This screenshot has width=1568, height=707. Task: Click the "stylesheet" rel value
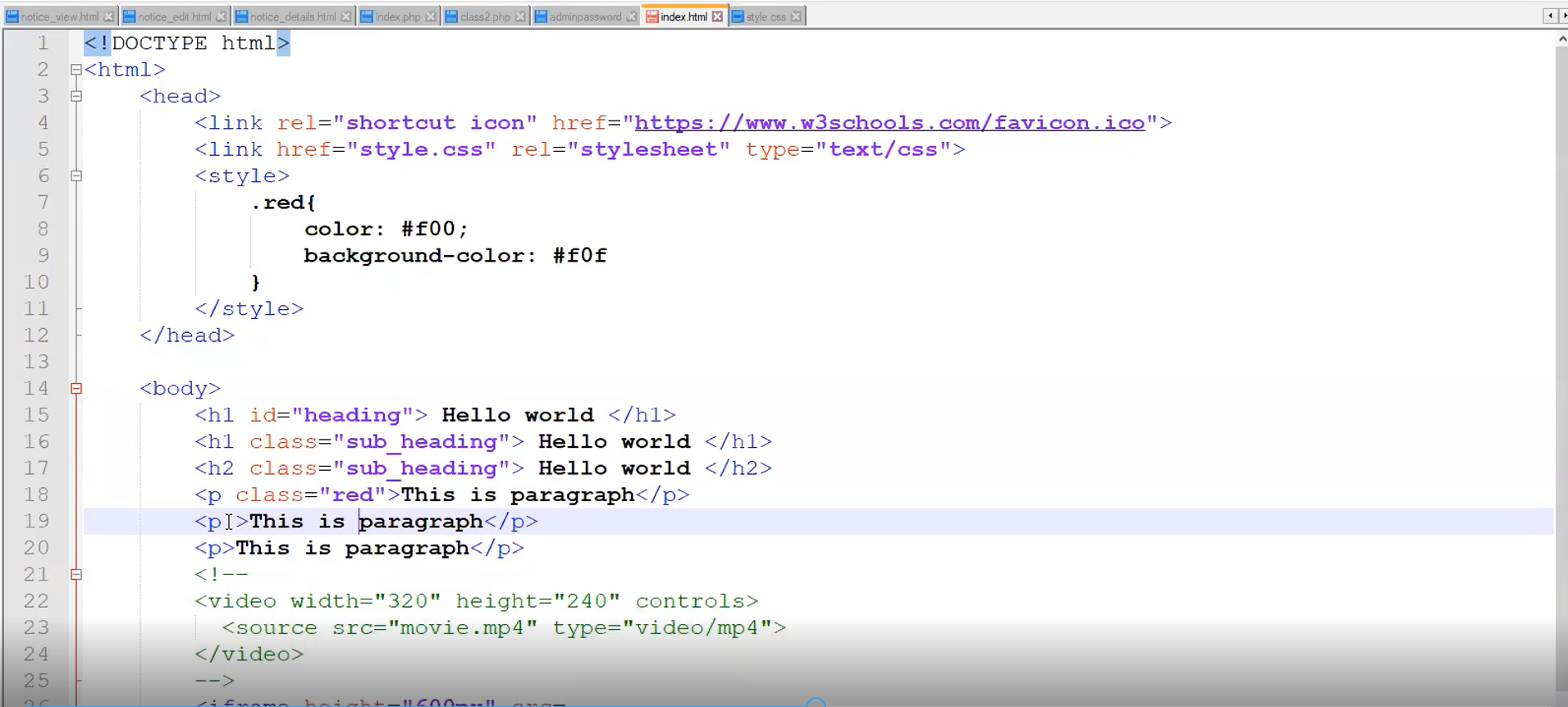tap(648, 149)
